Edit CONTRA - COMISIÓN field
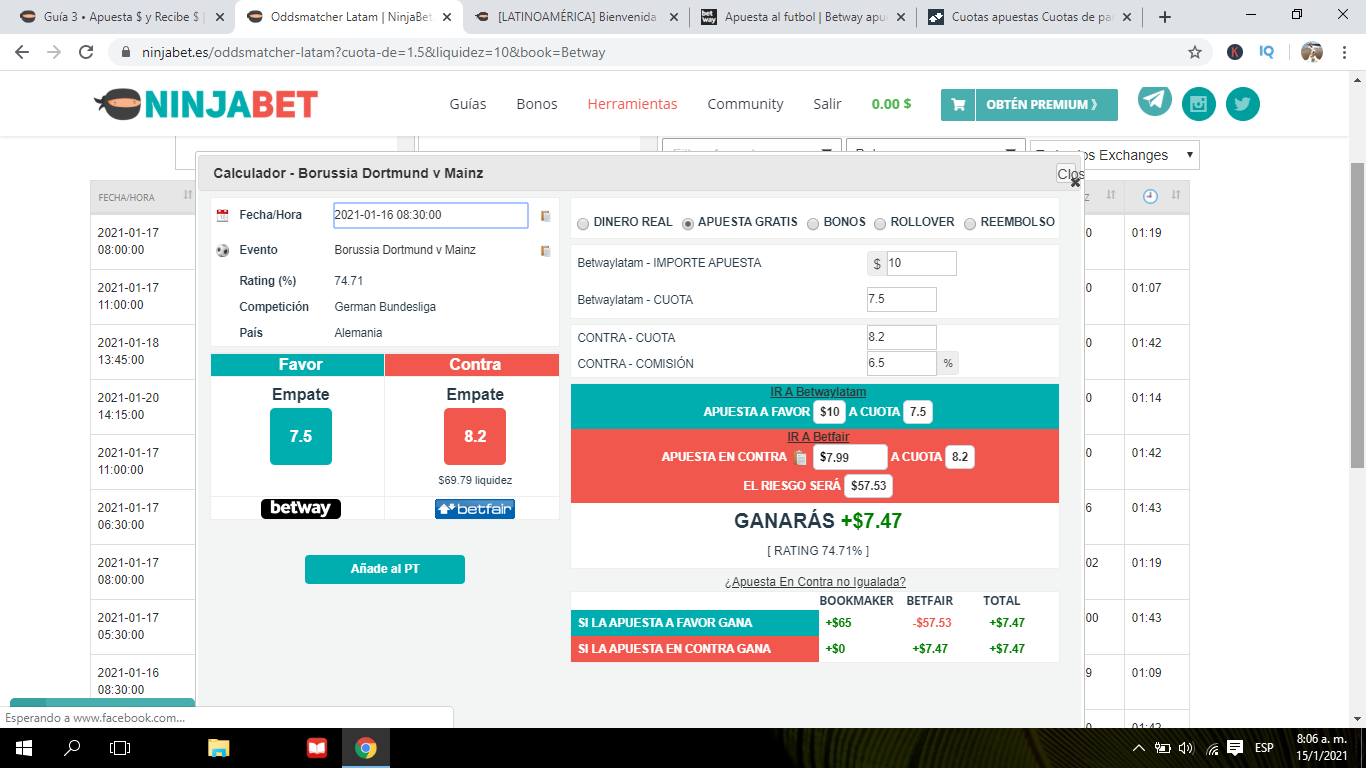The width and height of the screenshot is (1366, 768). [902, 363]
